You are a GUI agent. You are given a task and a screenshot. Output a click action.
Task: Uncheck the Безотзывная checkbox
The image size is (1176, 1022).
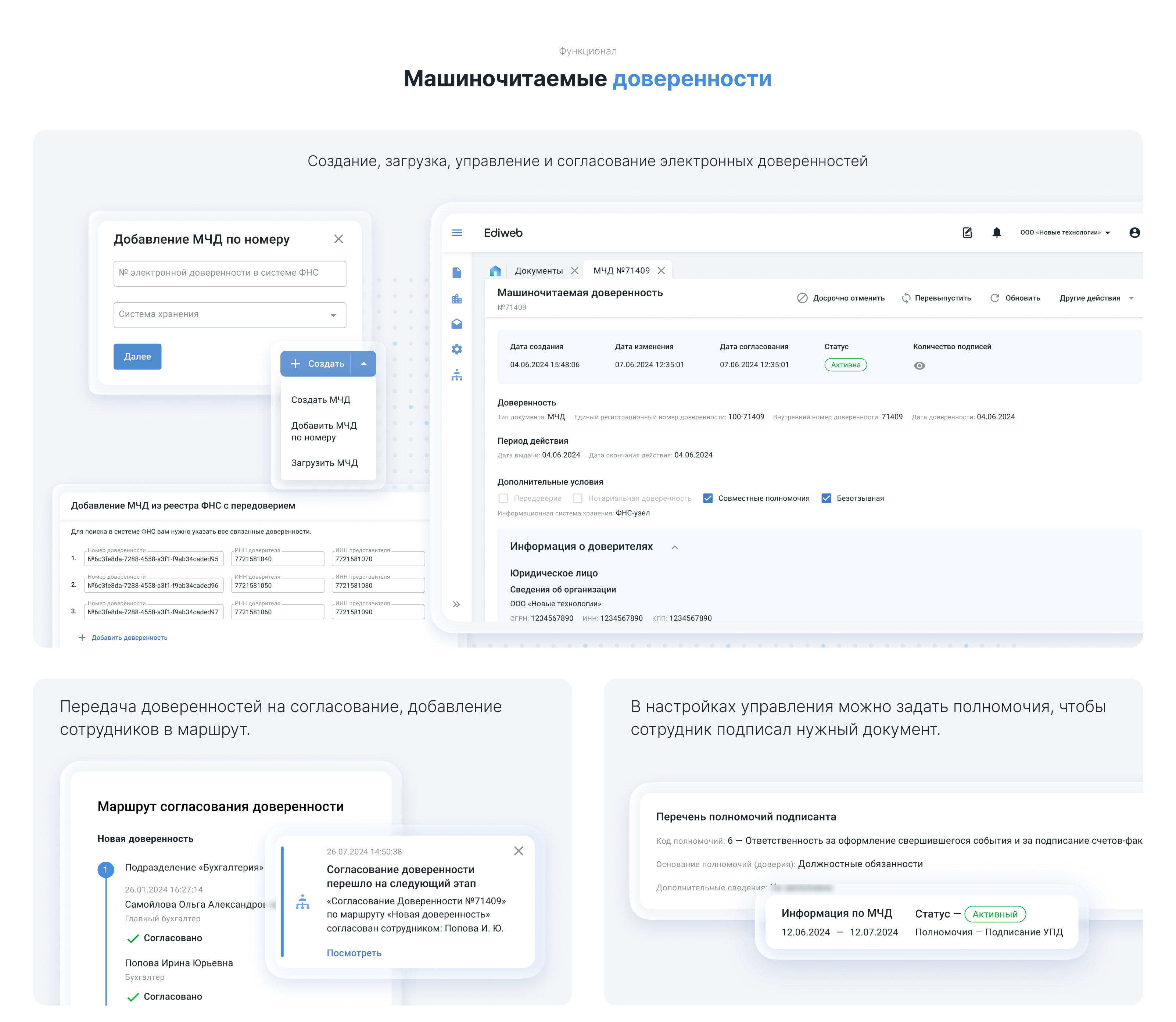826,499
